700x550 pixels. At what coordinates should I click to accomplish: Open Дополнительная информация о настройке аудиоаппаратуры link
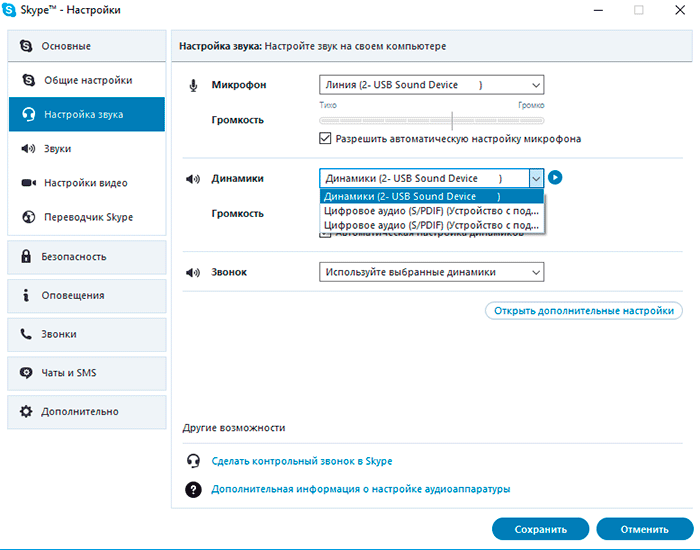pos(361,489)
